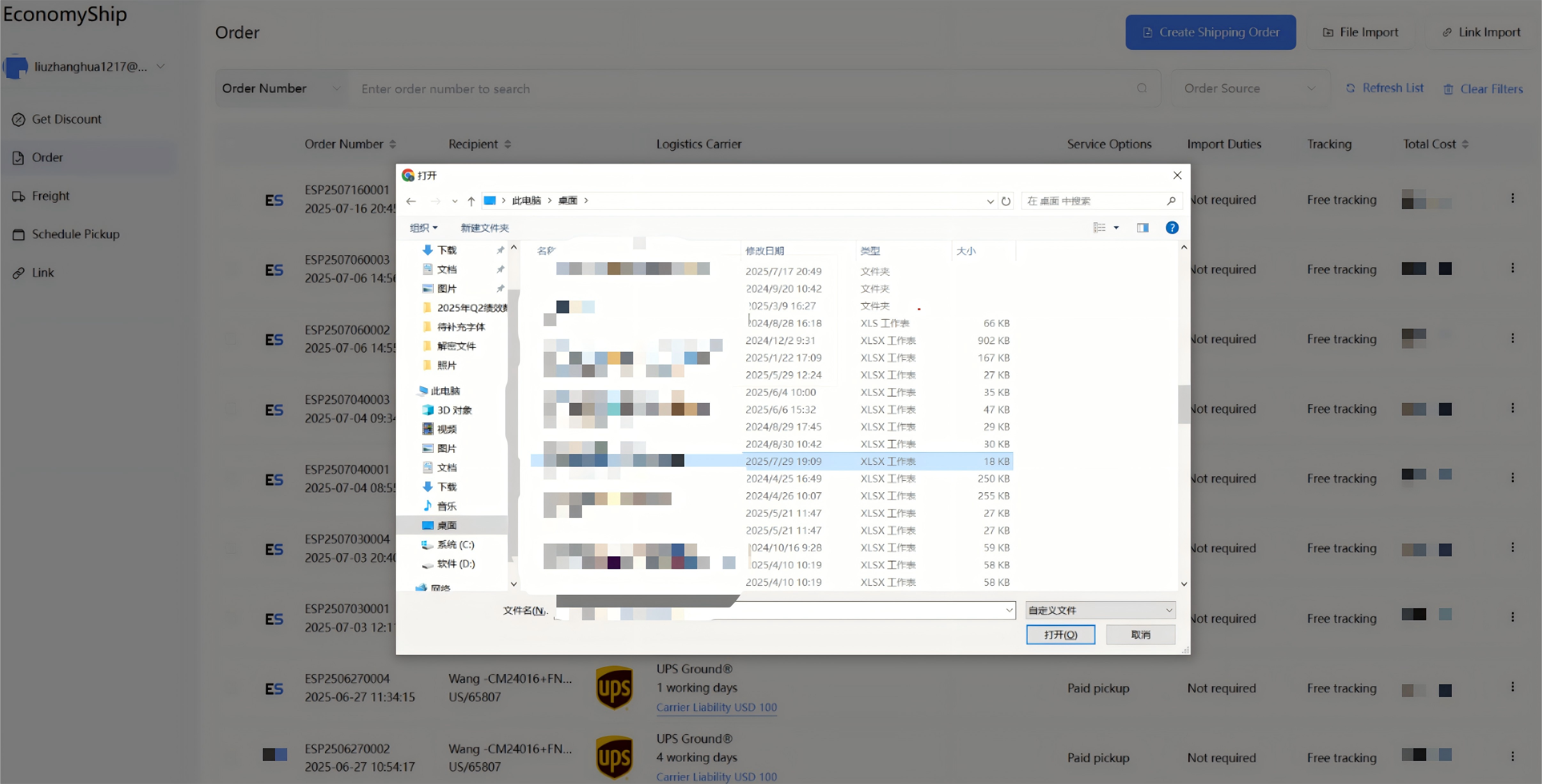Screen dimensions: 1542x784
Task: Select file dated 2025/7/29 19:09
Action: [783, 461]
